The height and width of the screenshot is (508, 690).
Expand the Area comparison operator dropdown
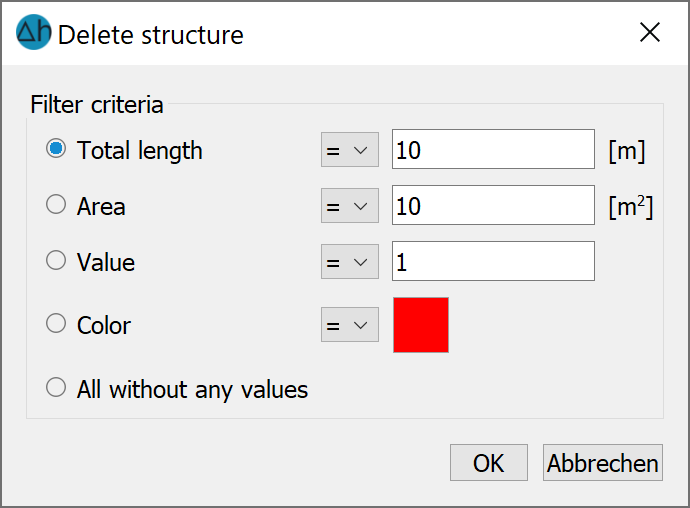tap(350, 206)
